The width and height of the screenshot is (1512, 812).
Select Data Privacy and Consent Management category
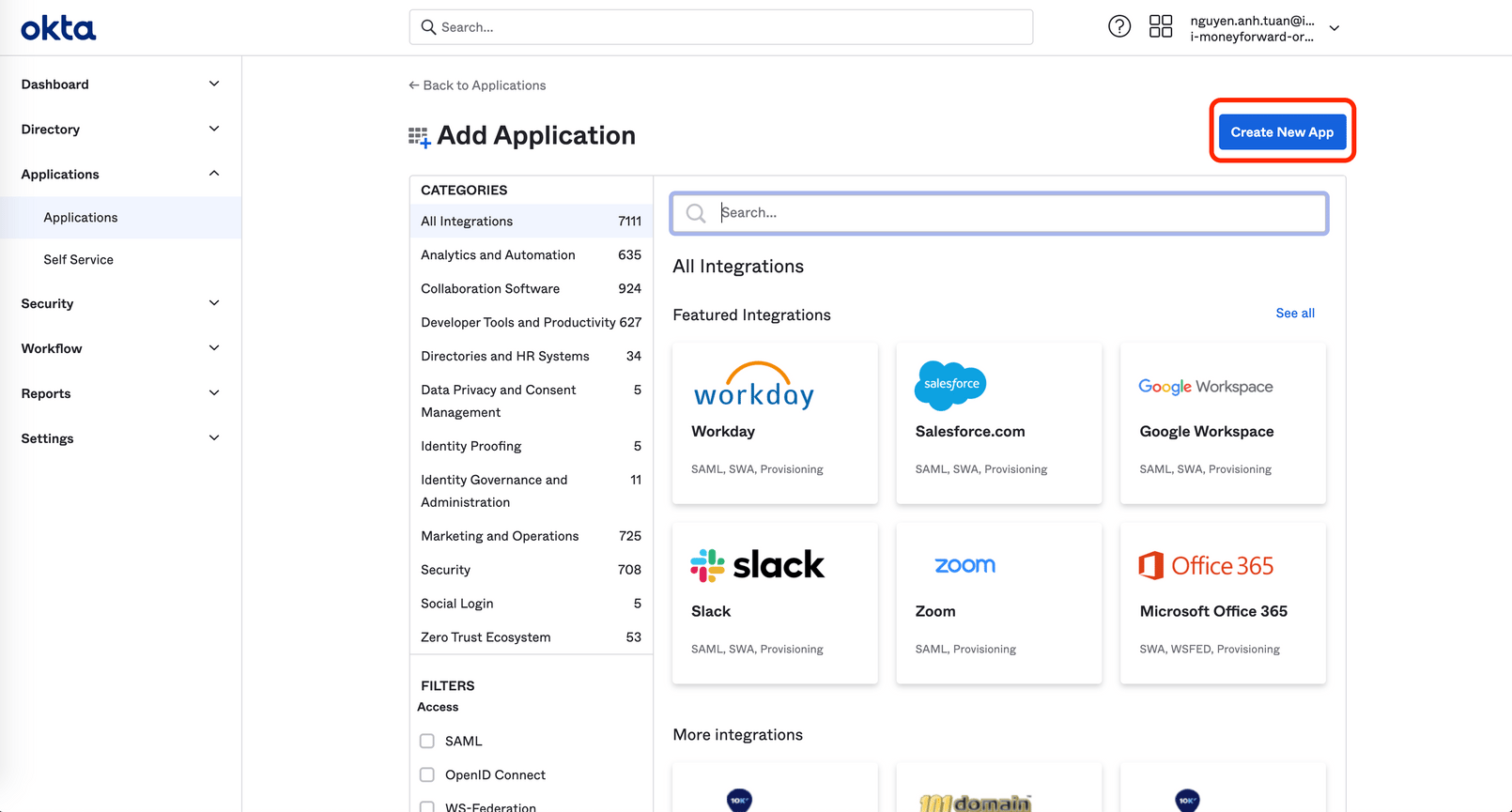pyautogui.click(x=531, y=401)
